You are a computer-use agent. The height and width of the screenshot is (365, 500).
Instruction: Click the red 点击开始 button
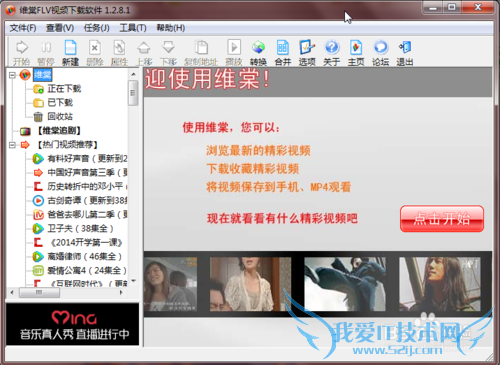point(442,219)
